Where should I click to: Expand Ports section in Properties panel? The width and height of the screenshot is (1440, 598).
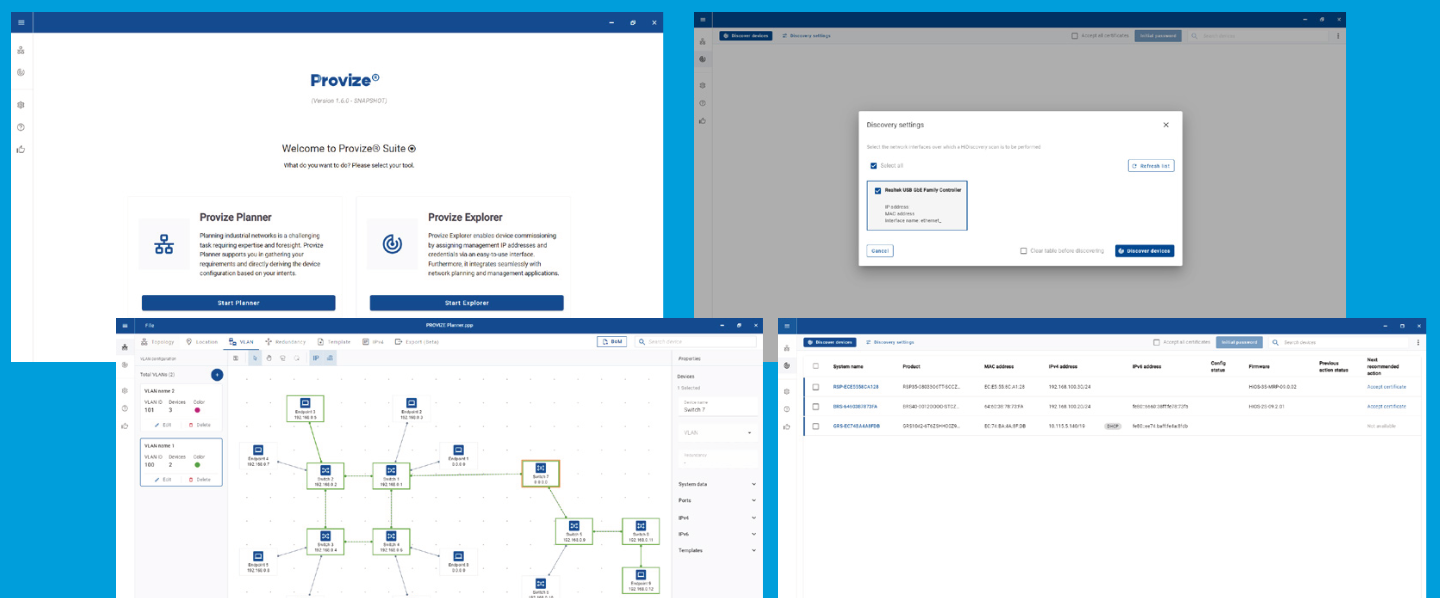point(717,500)
